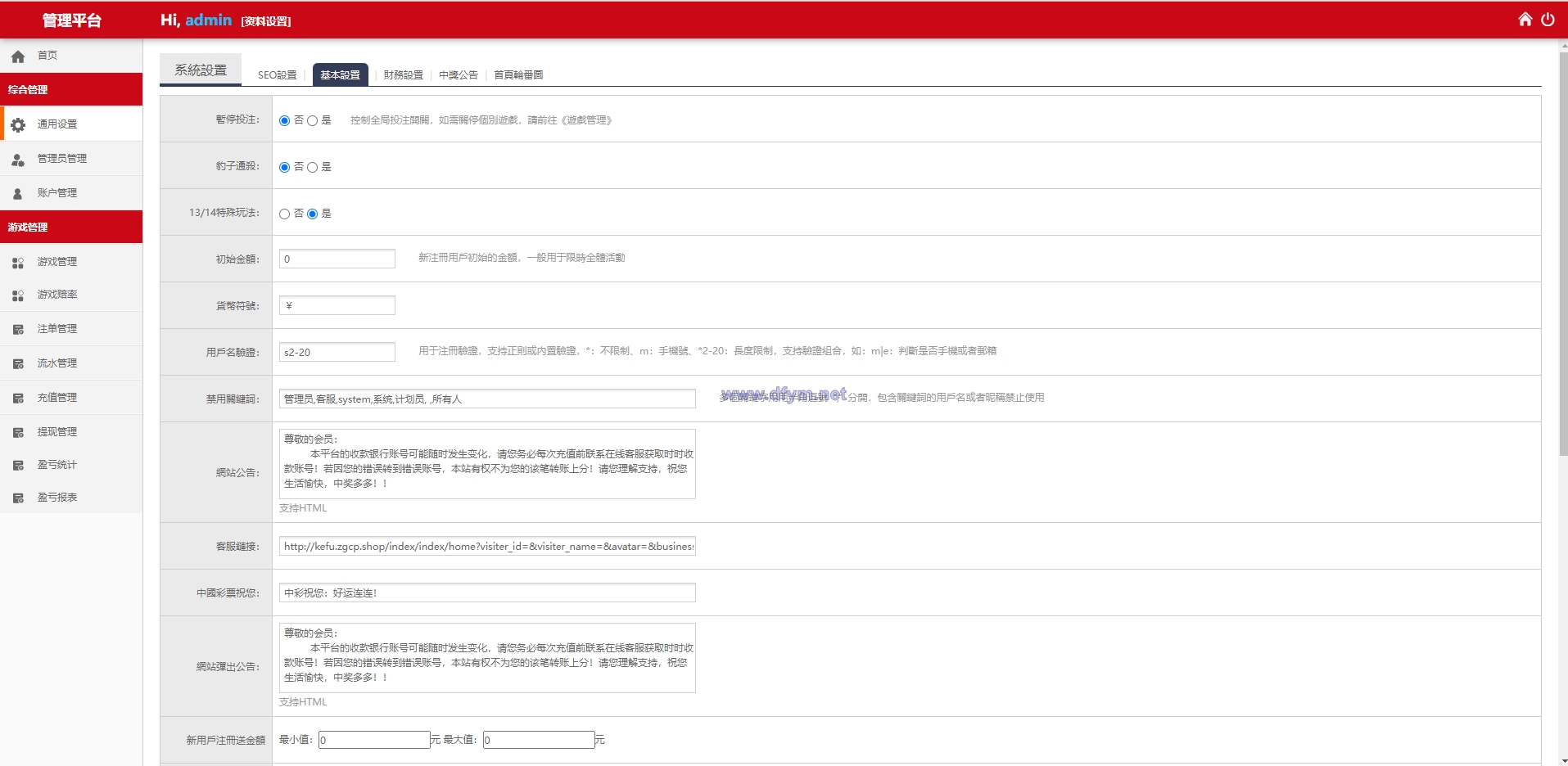Viewport: 1568px width, 766px height.
Task: Open 游戏赔率 in the sidebar
Action: pyautogui.click(x=71, y=294)
